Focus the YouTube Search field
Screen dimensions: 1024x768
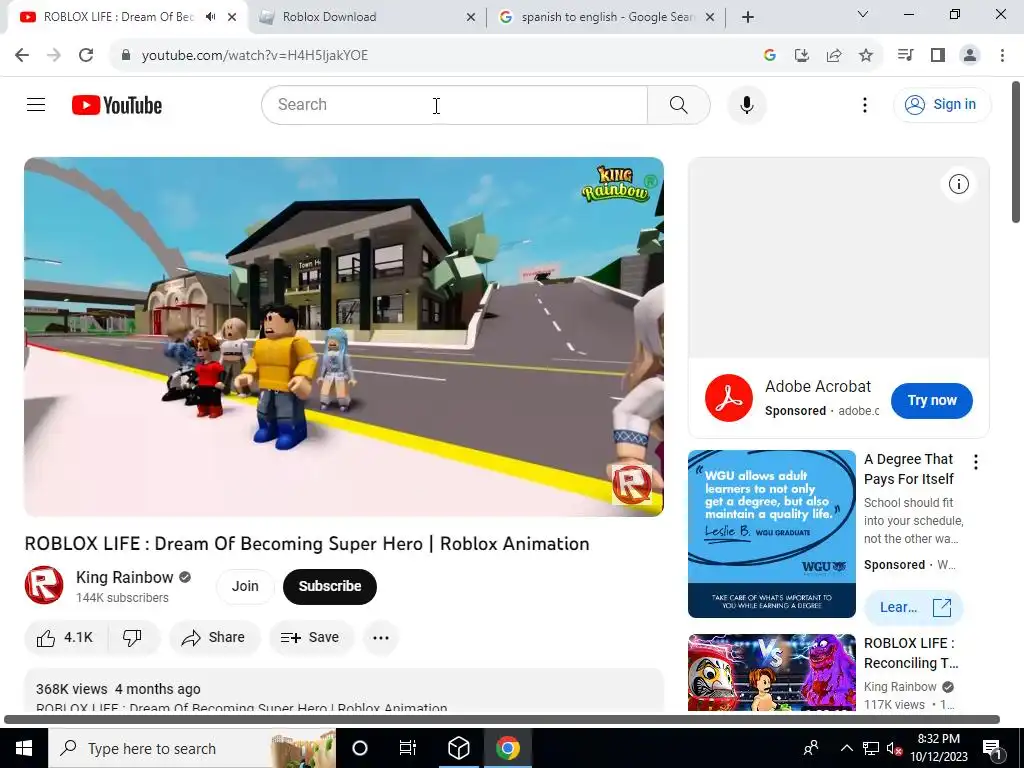pos(455,104)
